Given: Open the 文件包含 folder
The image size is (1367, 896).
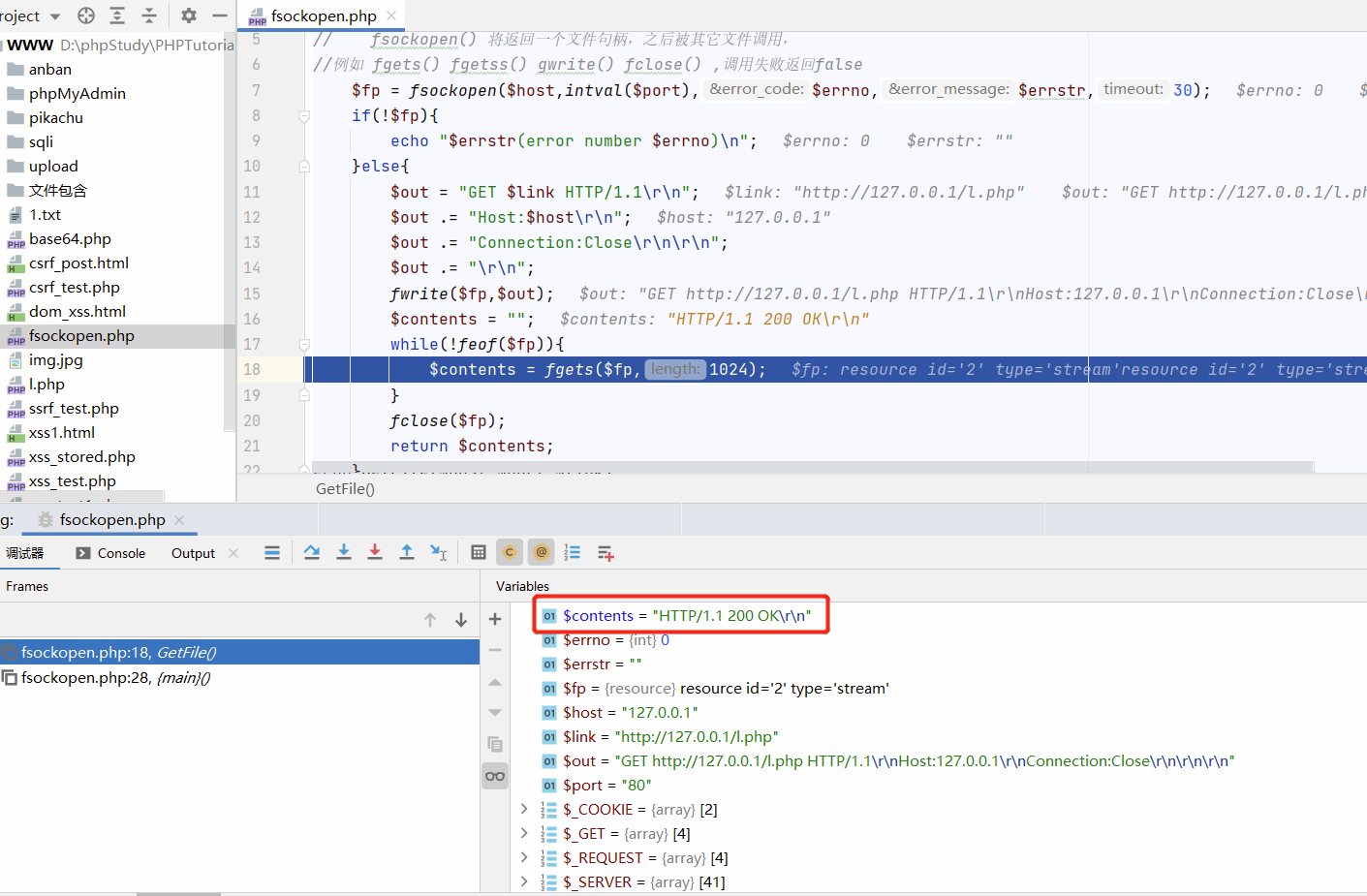Looking at the screenshot, I should click(x=57, y=190).
